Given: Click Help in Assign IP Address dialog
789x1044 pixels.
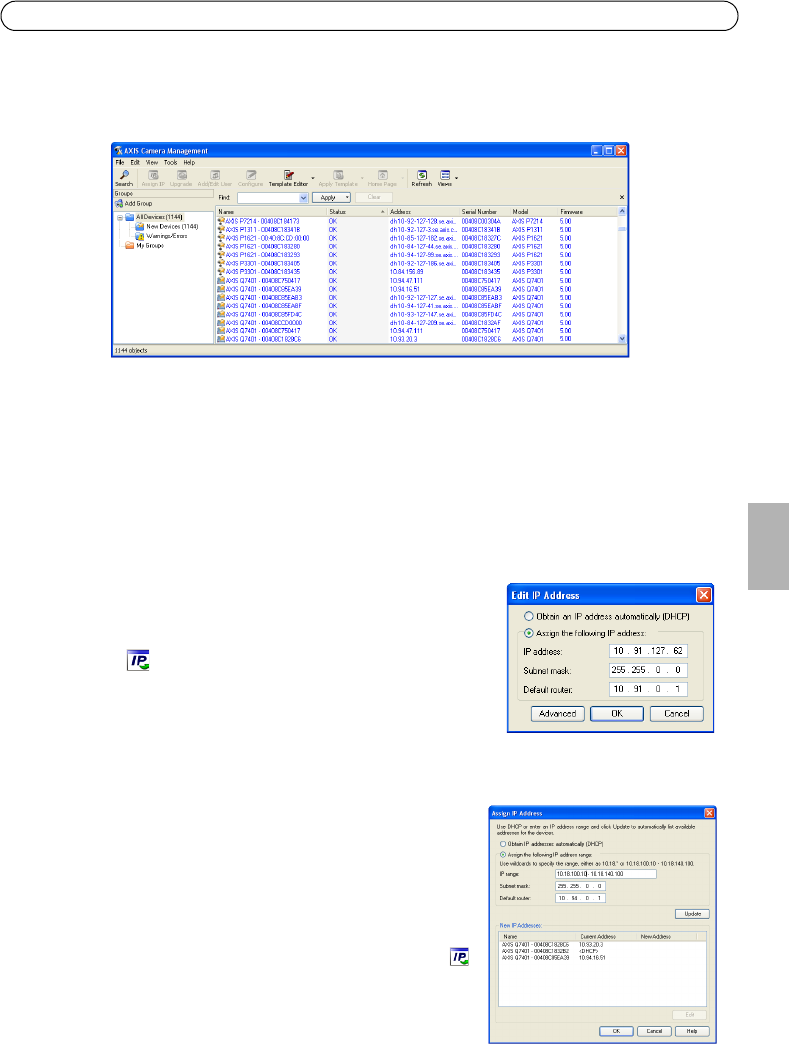Looking at the screenshot, I should click(x=692, y=1031).
